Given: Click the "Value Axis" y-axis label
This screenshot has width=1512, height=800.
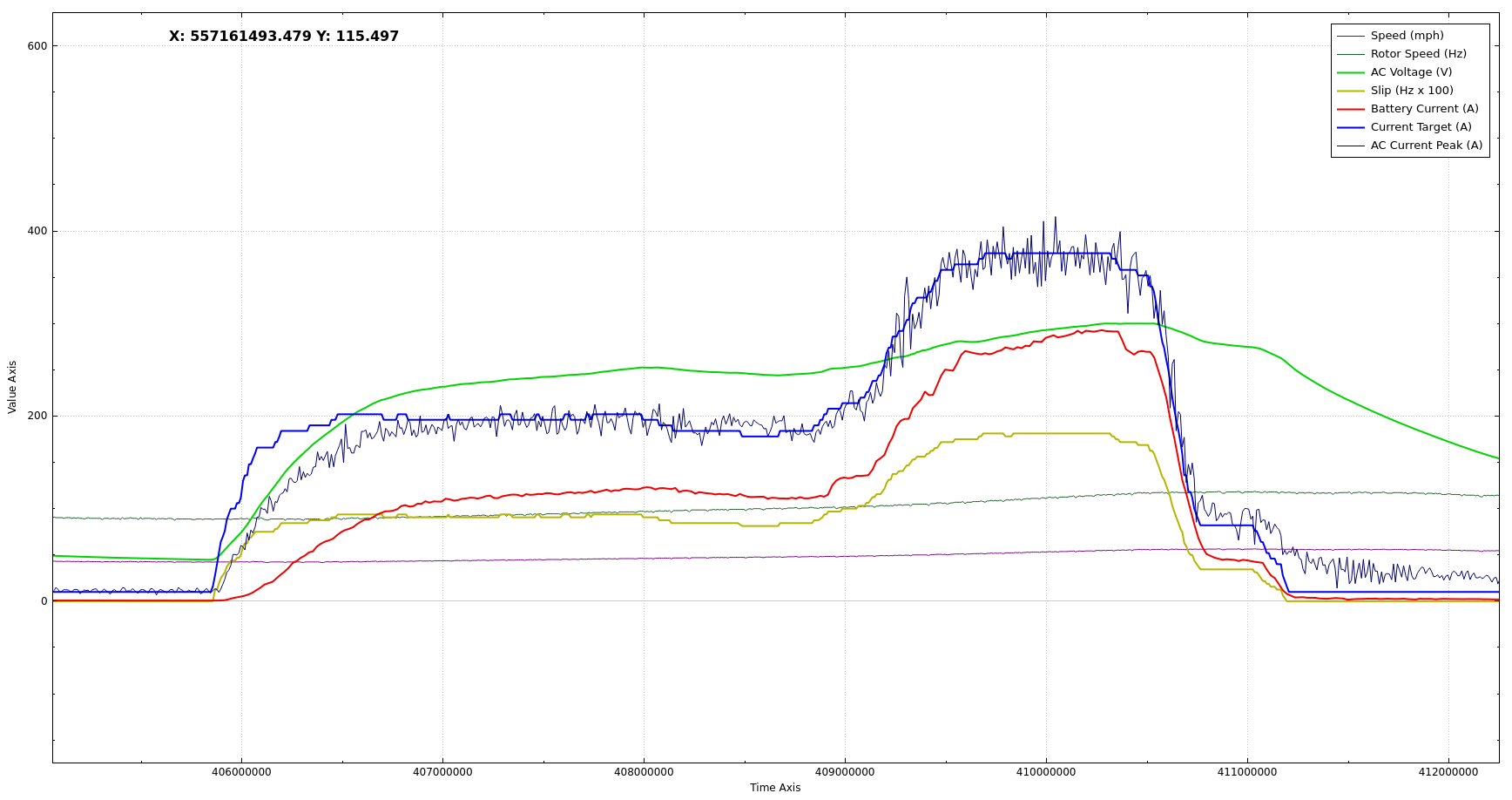Looking at the screenshot, I should point(12,387).
